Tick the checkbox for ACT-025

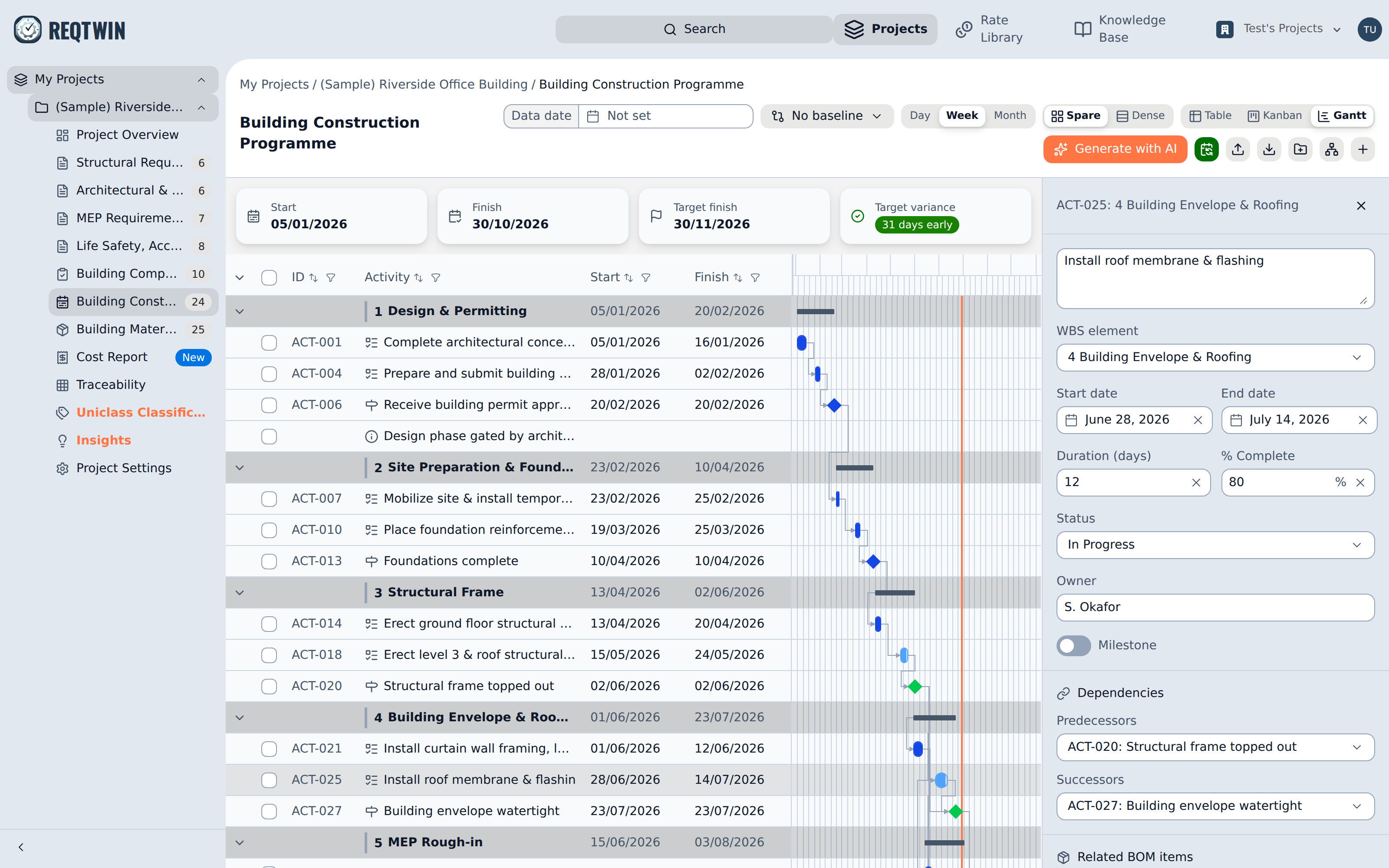269,780
